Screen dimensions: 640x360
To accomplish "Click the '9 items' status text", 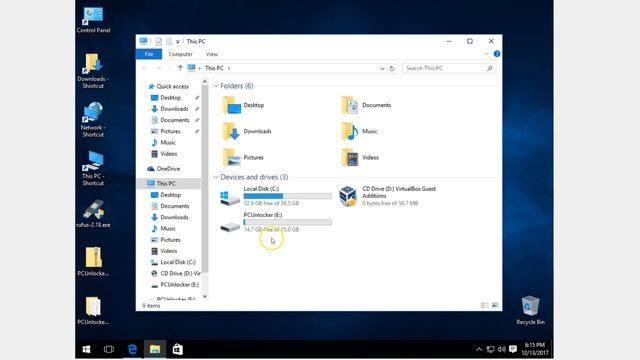I will (151, 305).
